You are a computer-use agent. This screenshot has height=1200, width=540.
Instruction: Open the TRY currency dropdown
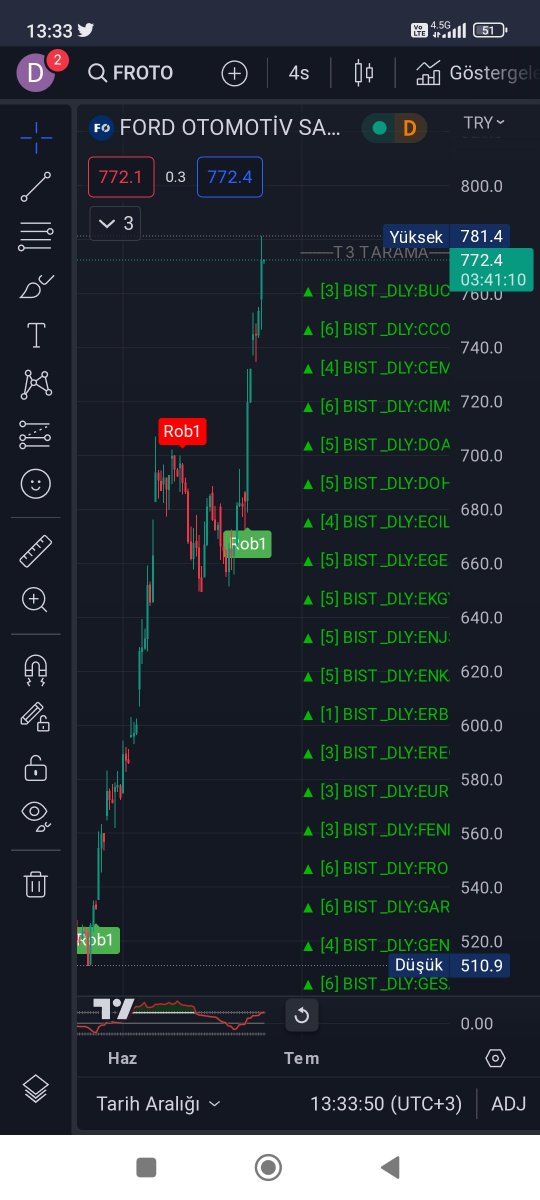[484, 123]
